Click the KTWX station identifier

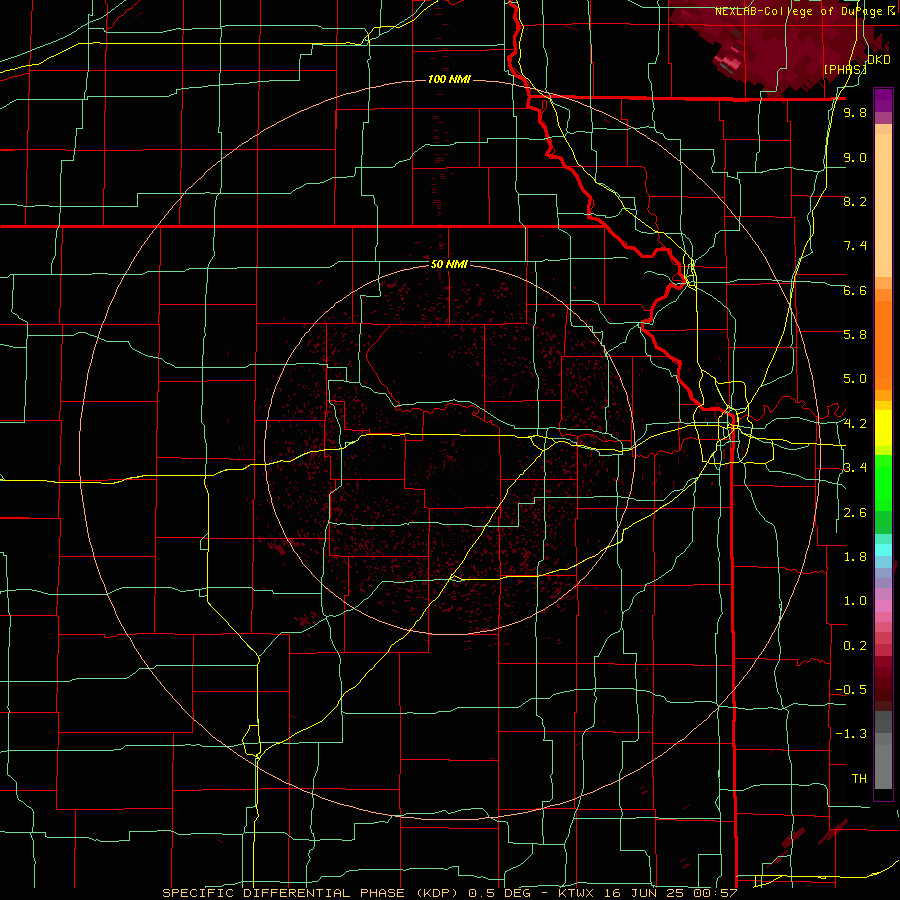click(x=576, y=893)
